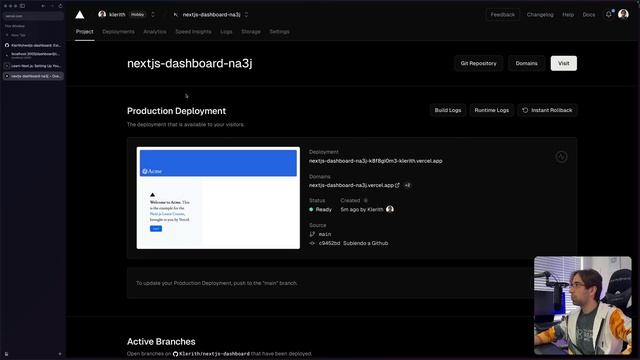Viewport: 640px width, 360px height.
Task: Click the Hobby plan badge
Action: coord(138,15)
